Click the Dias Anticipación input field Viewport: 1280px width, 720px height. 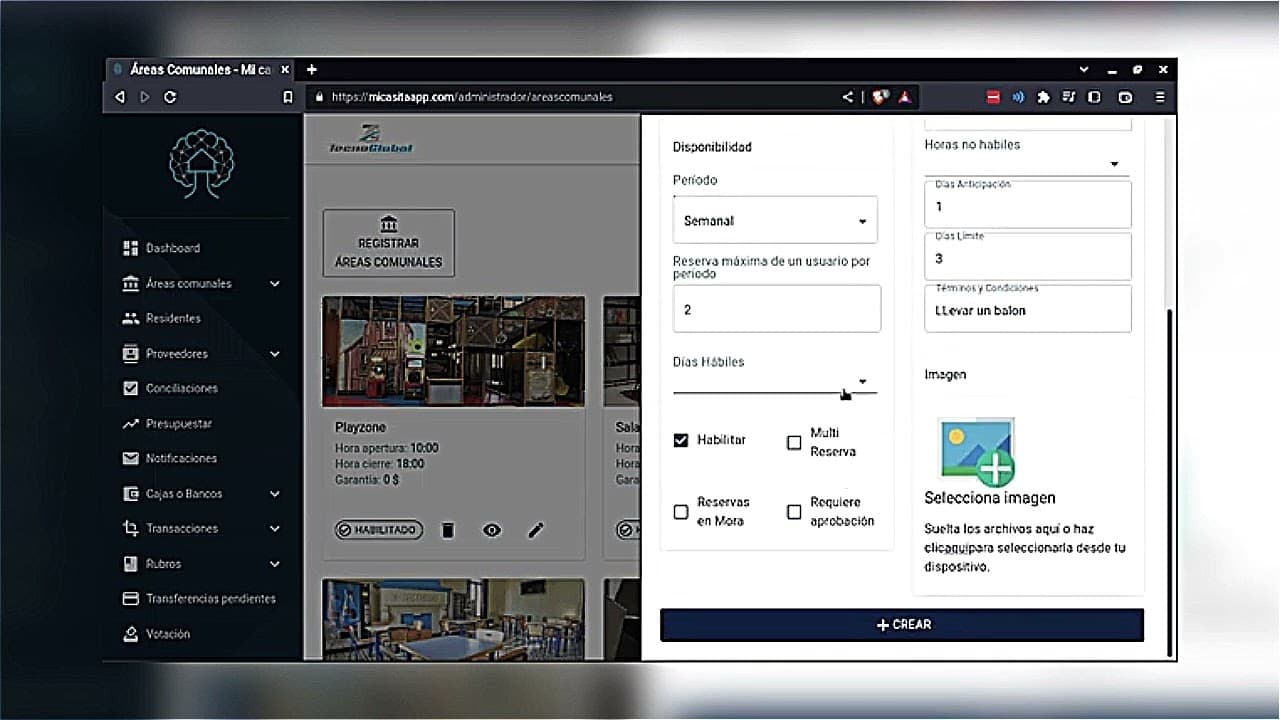[x=1028, y=204]
